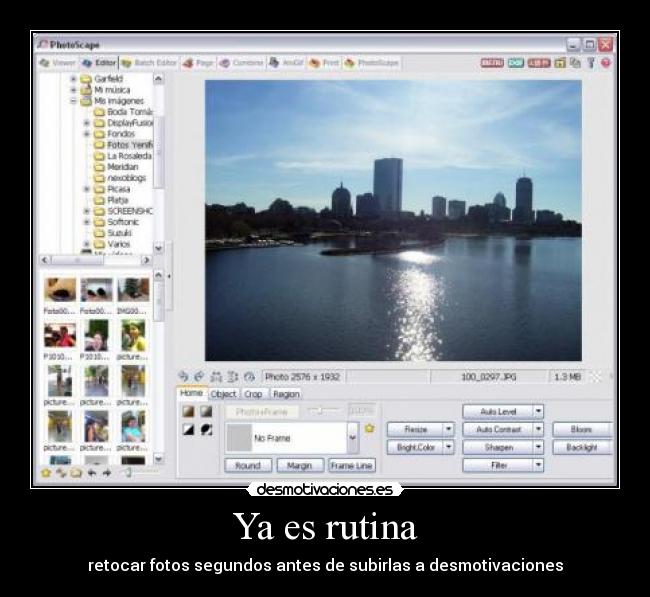The height and width of the screenshot is (597, 650).
Task: Click the back arrow under the thumbnail list
Action: tap(92, 472)
